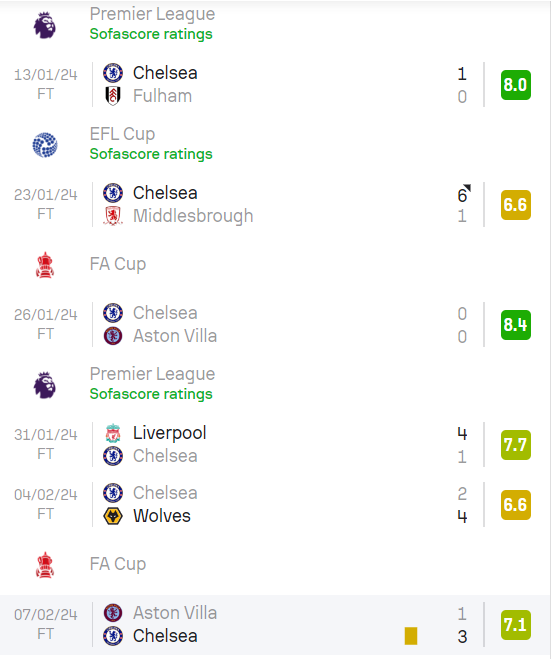This screenshot has height=659, width=551.
Task: Click the Liverpool club crest
Action: coord(113,433)
